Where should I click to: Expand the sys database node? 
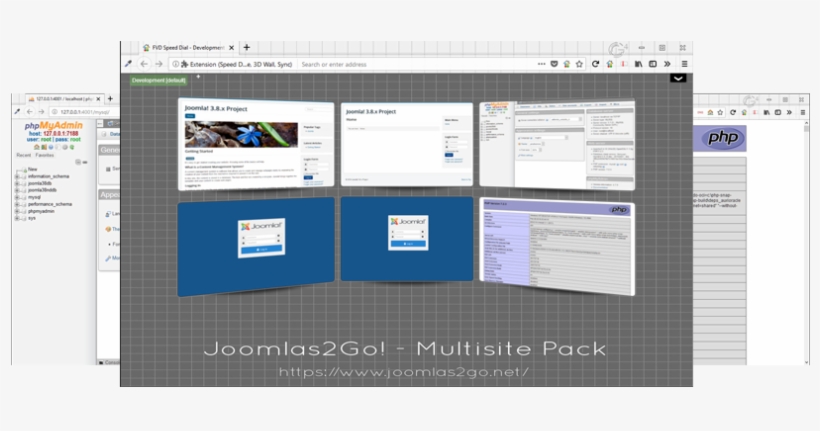tap(17, 218)
